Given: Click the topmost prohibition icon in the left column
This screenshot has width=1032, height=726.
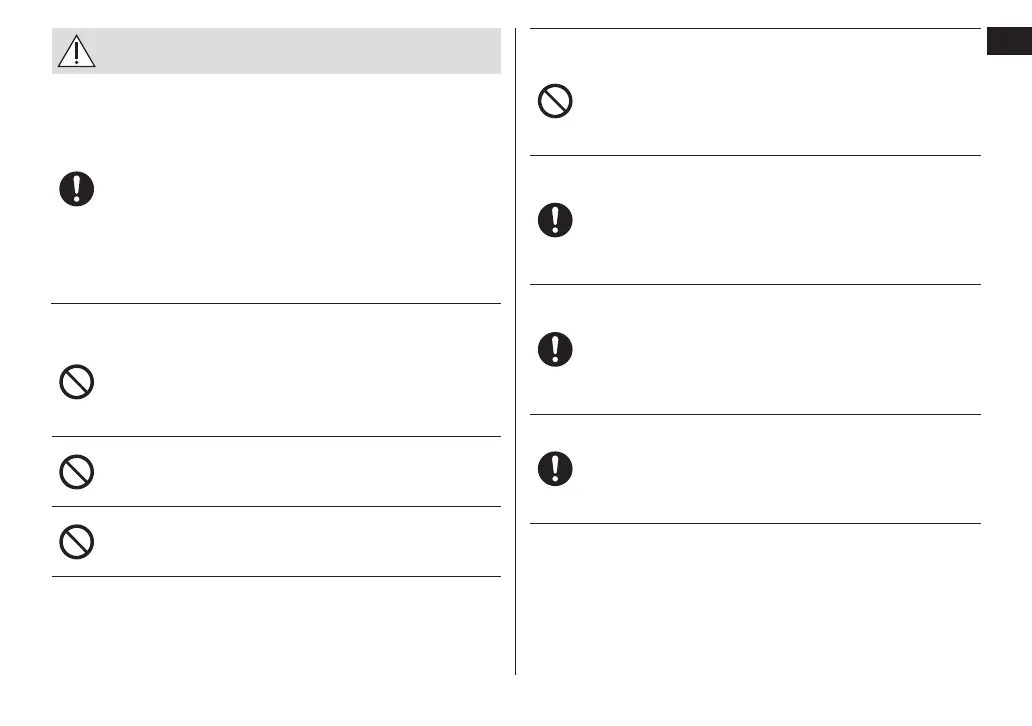Looking at the screenshot, I should [x=77, y=383].
